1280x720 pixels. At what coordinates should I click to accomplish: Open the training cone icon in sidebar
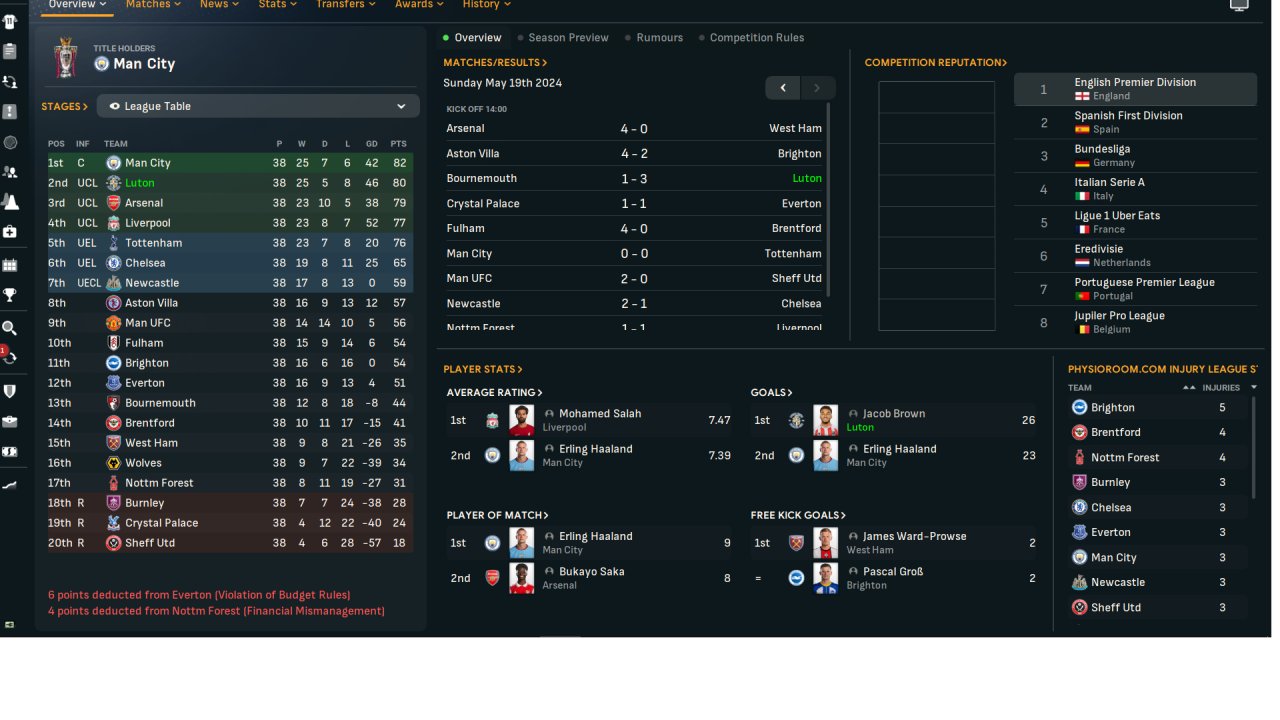point(10,201)
